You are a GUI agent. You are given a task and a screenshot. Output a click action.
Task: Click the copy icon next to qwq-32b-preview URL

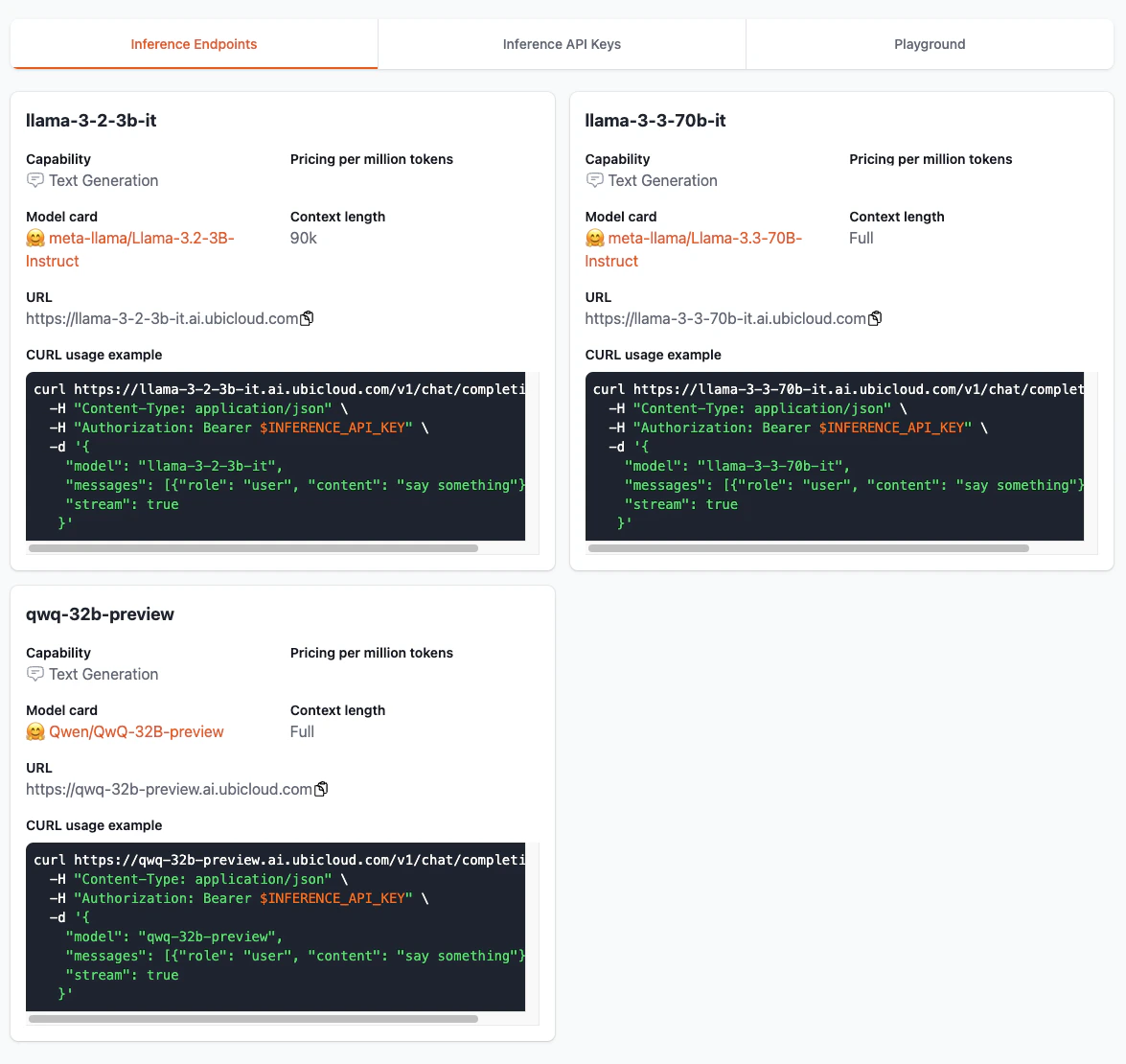322,788
